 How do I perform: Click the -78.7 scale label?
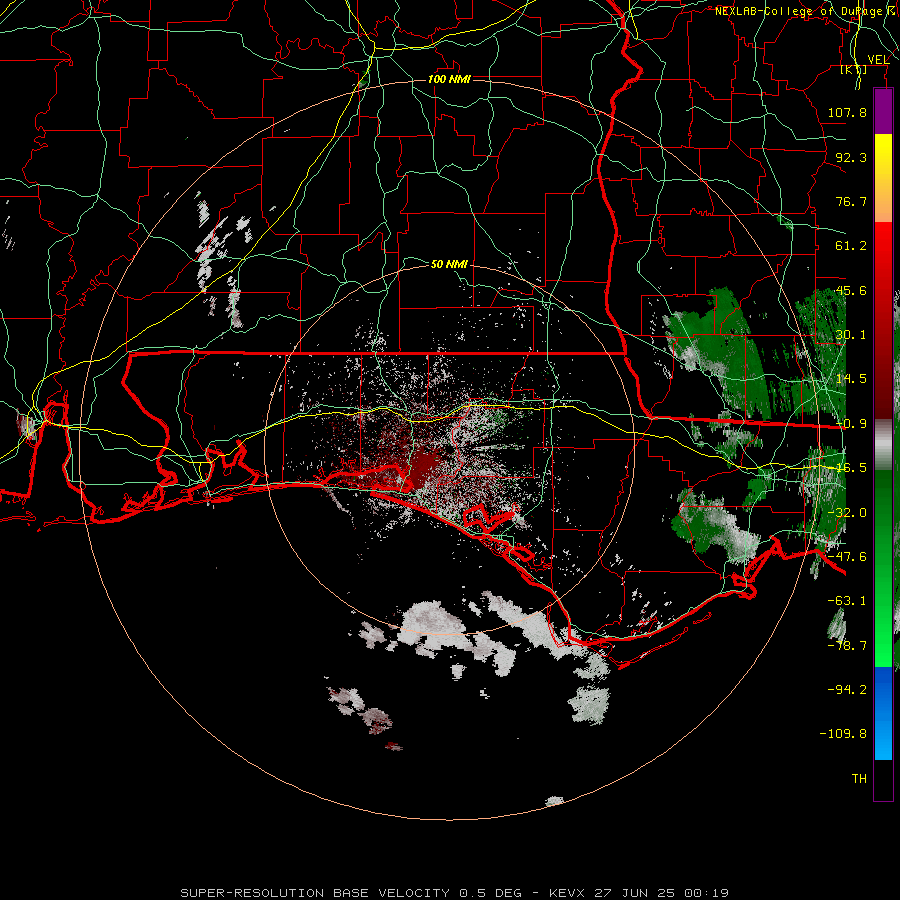point(847,646)
